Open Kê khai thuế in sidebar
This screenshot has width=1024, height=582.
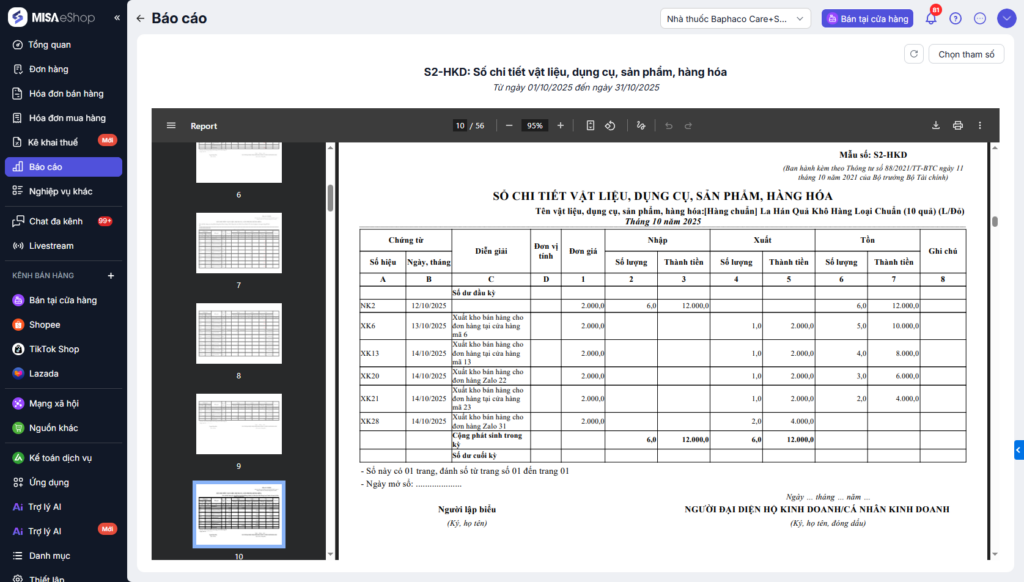63,142
